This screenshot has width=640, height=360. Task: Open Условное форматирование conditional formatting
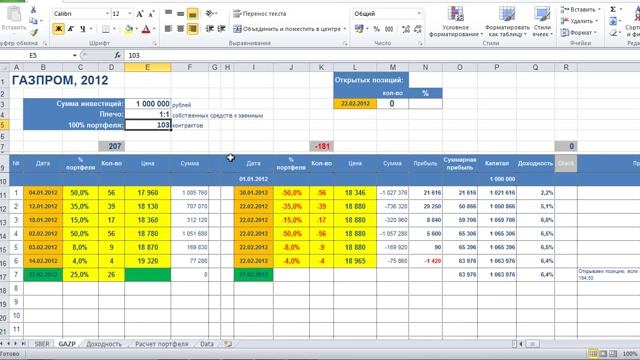tap(456, 21)
